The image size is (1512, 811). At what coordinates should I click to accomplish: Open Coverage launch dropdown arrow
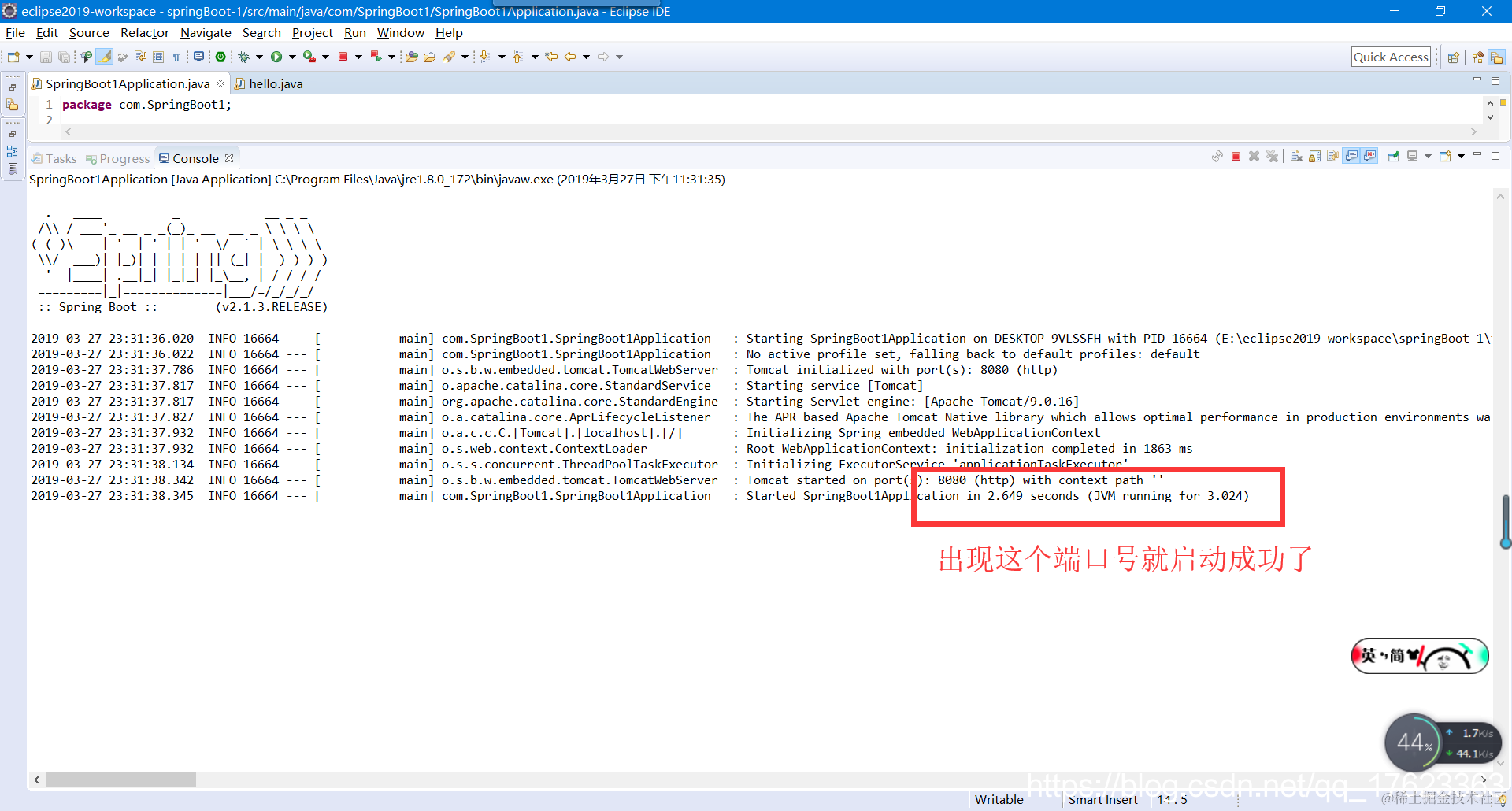(x=325, y=57)
